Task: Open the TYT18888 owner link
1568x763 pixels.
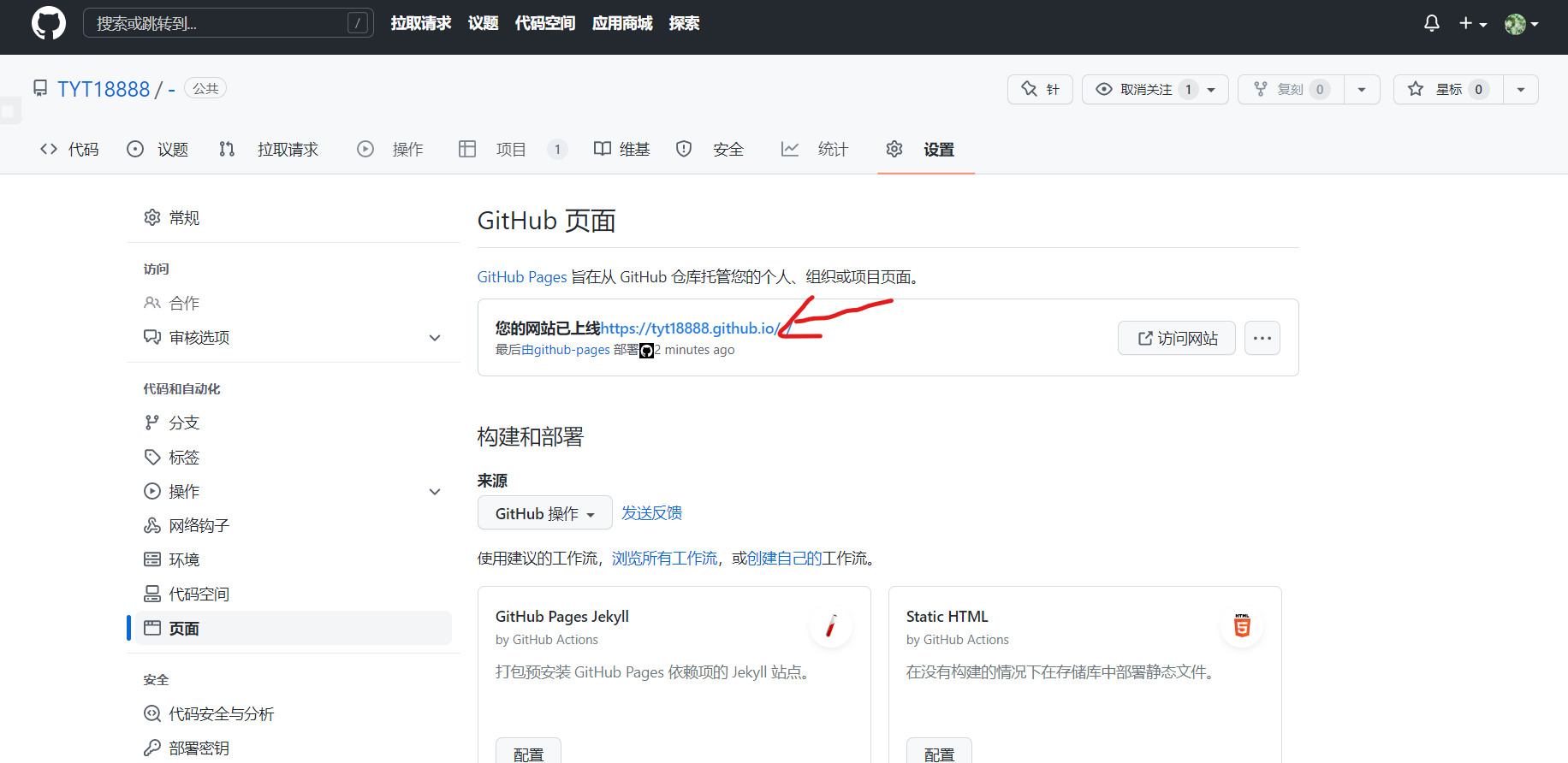Action: [x=104, y=89]
